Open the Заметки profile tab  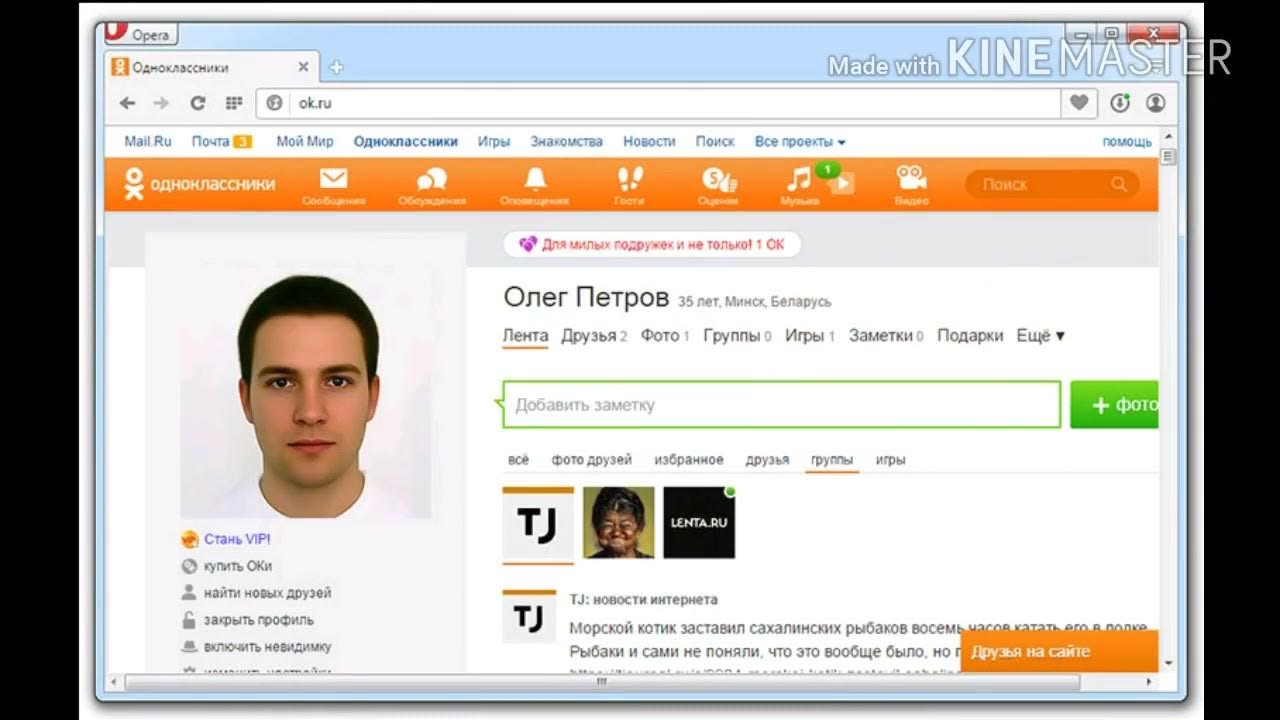pos(886,336)
